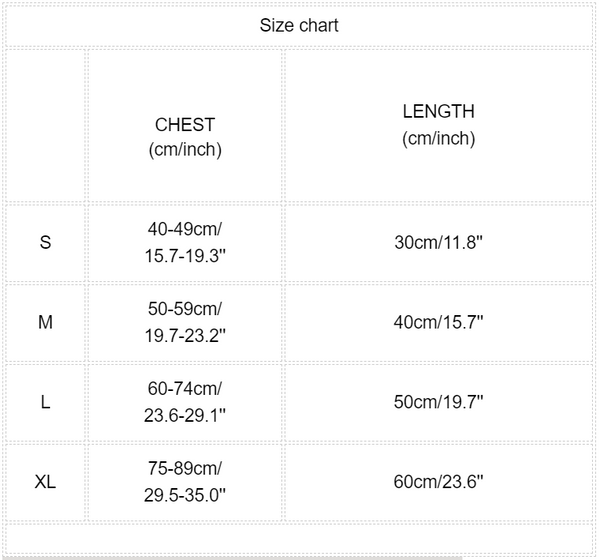Click the 30cm/11.8'' length value
This screenshot has height=560, width=600.
pos(438,242)
